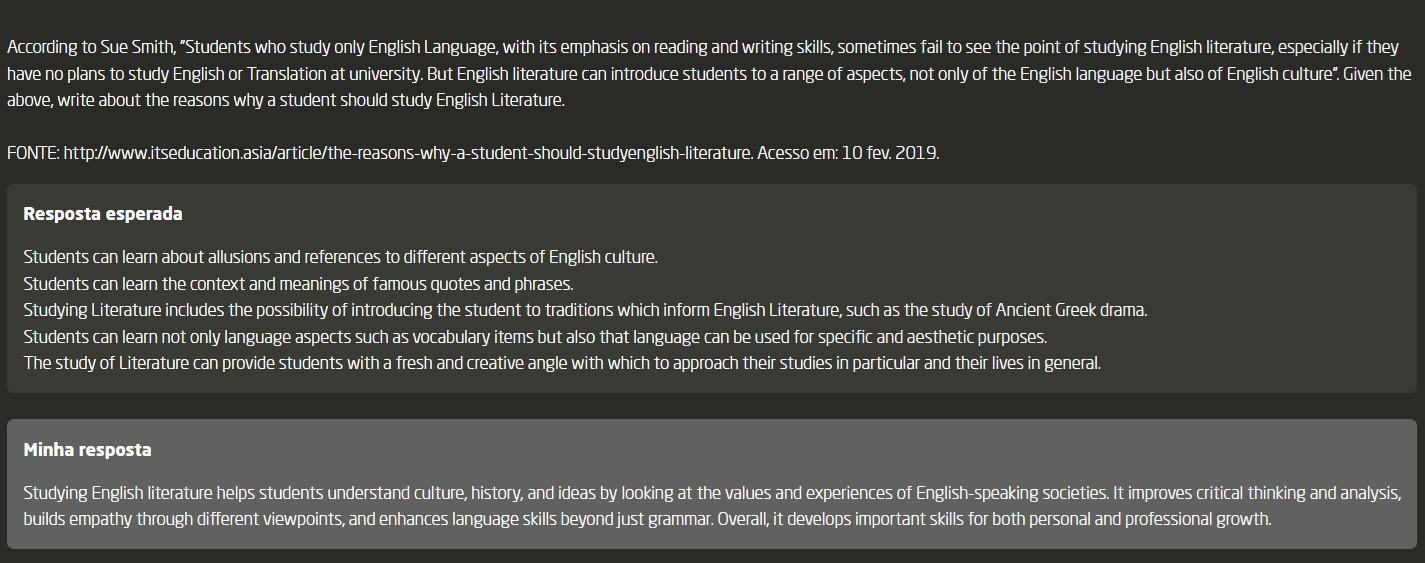Click the word "FONTE:" before the URL
This screenshot has width=1425, height=563.
[33, 154]
